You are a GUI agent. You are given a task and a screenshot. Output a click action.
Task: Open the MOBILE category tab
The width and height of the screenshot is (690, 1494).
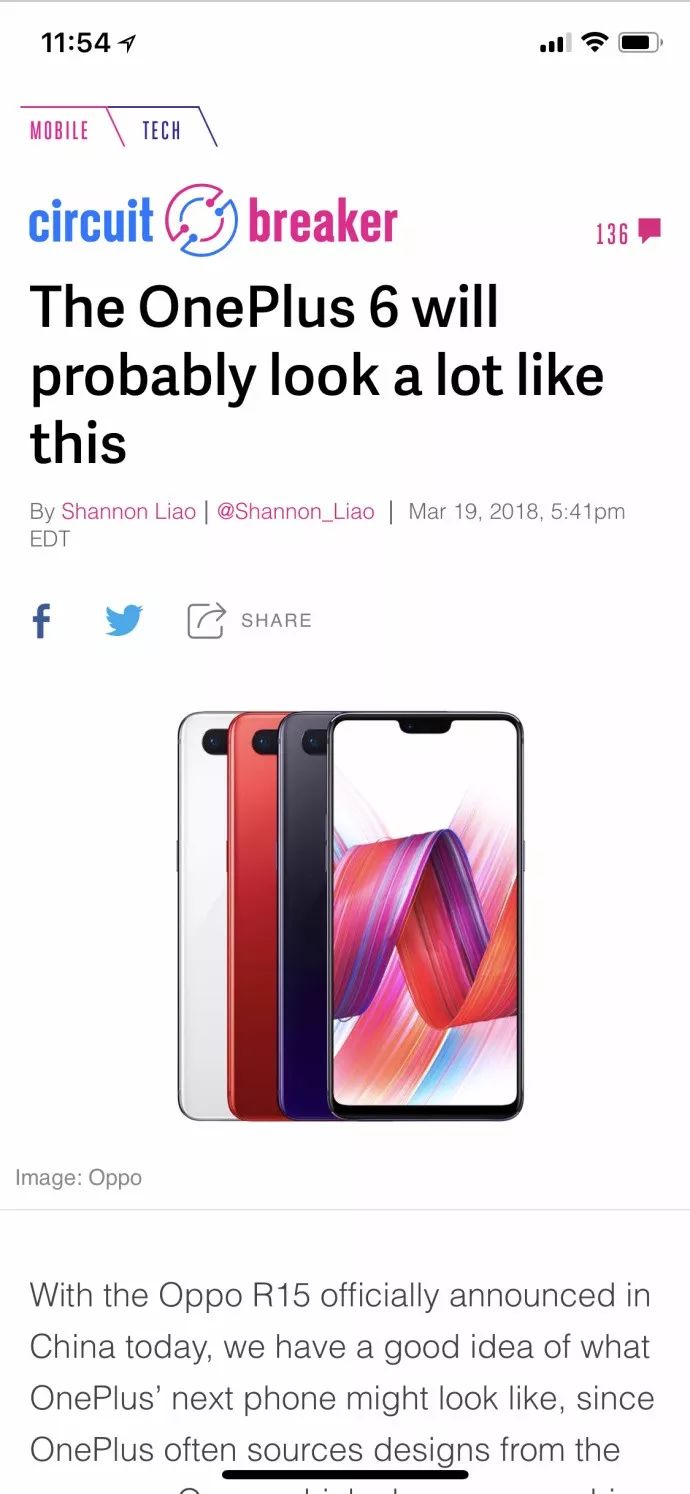point(59,130)
